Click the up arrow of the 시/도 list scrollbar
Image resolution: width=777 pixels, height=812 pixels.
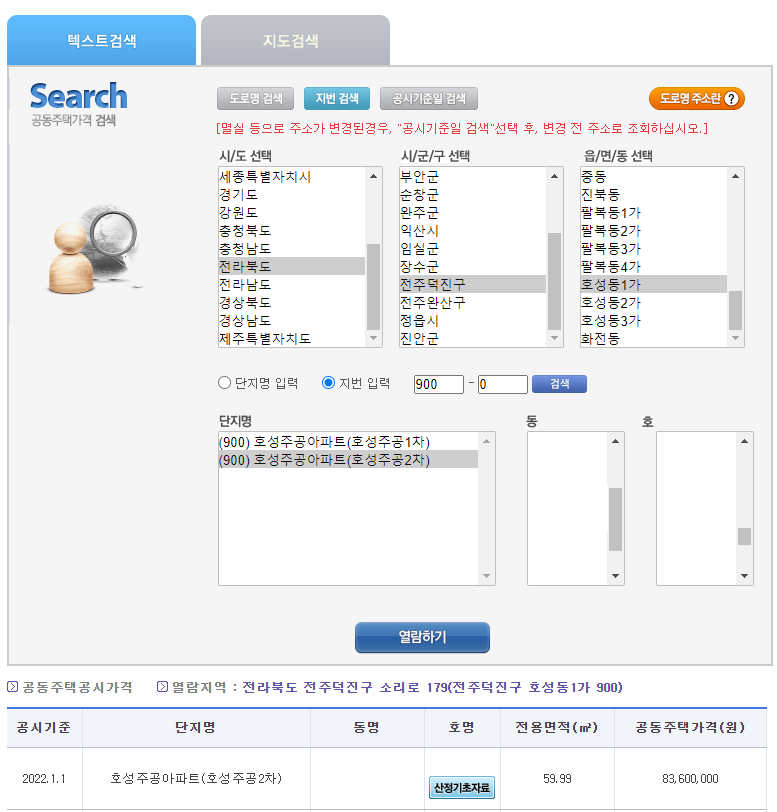coord(373,176)
